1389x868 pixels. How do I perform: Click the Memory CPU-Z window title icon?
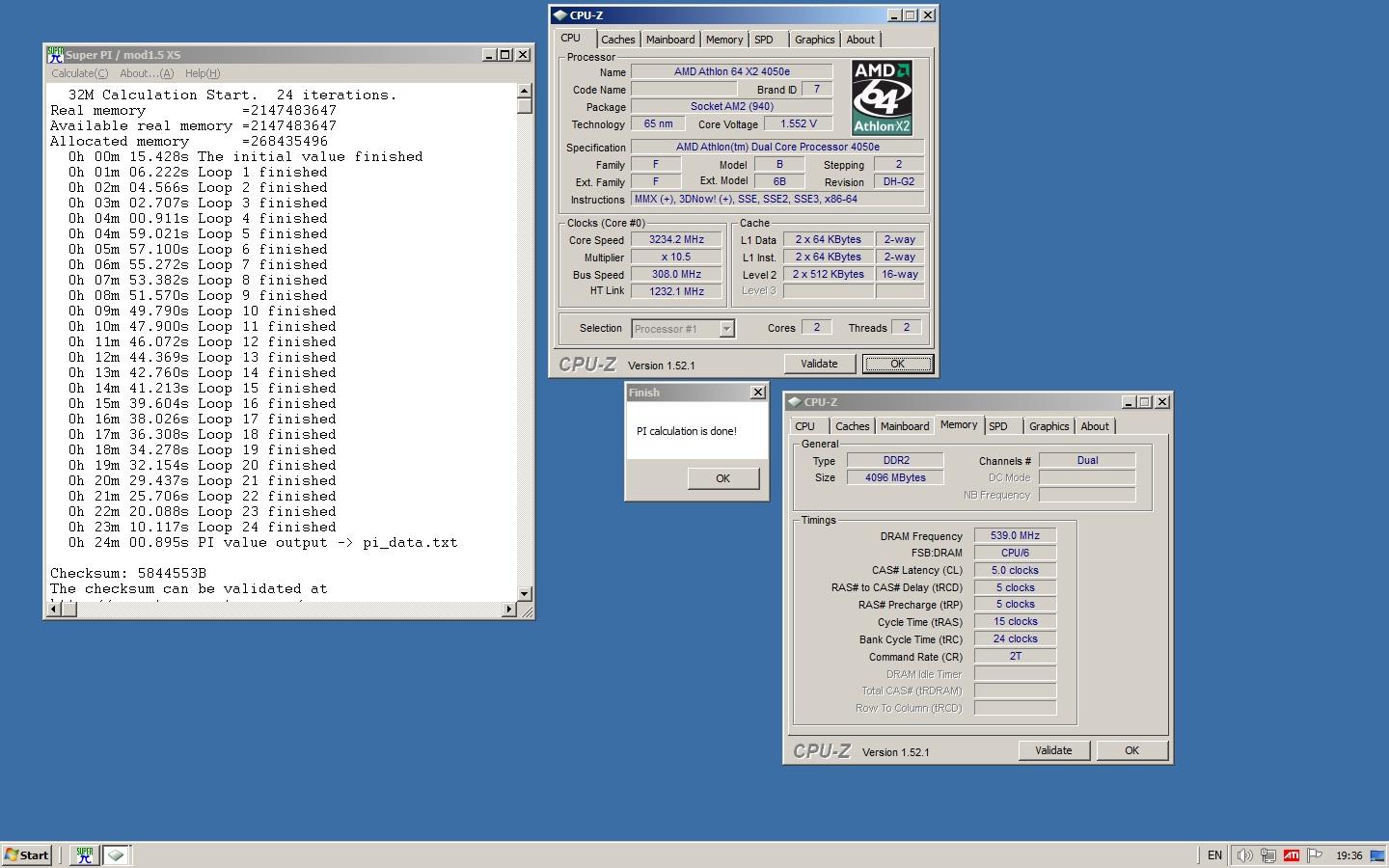pos(794,402)
